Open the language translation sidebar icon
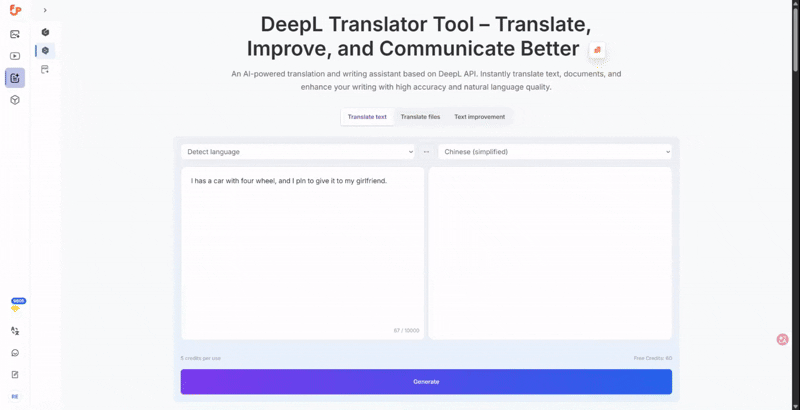 tap(15, 330)
